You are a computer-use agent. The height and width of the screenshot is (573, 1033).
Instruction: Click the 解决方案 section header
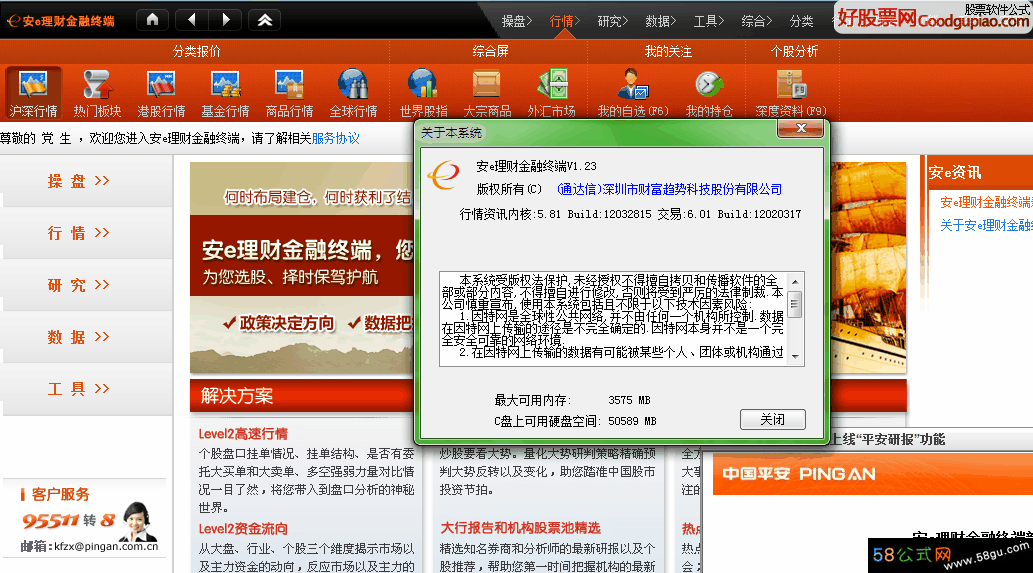237,396
